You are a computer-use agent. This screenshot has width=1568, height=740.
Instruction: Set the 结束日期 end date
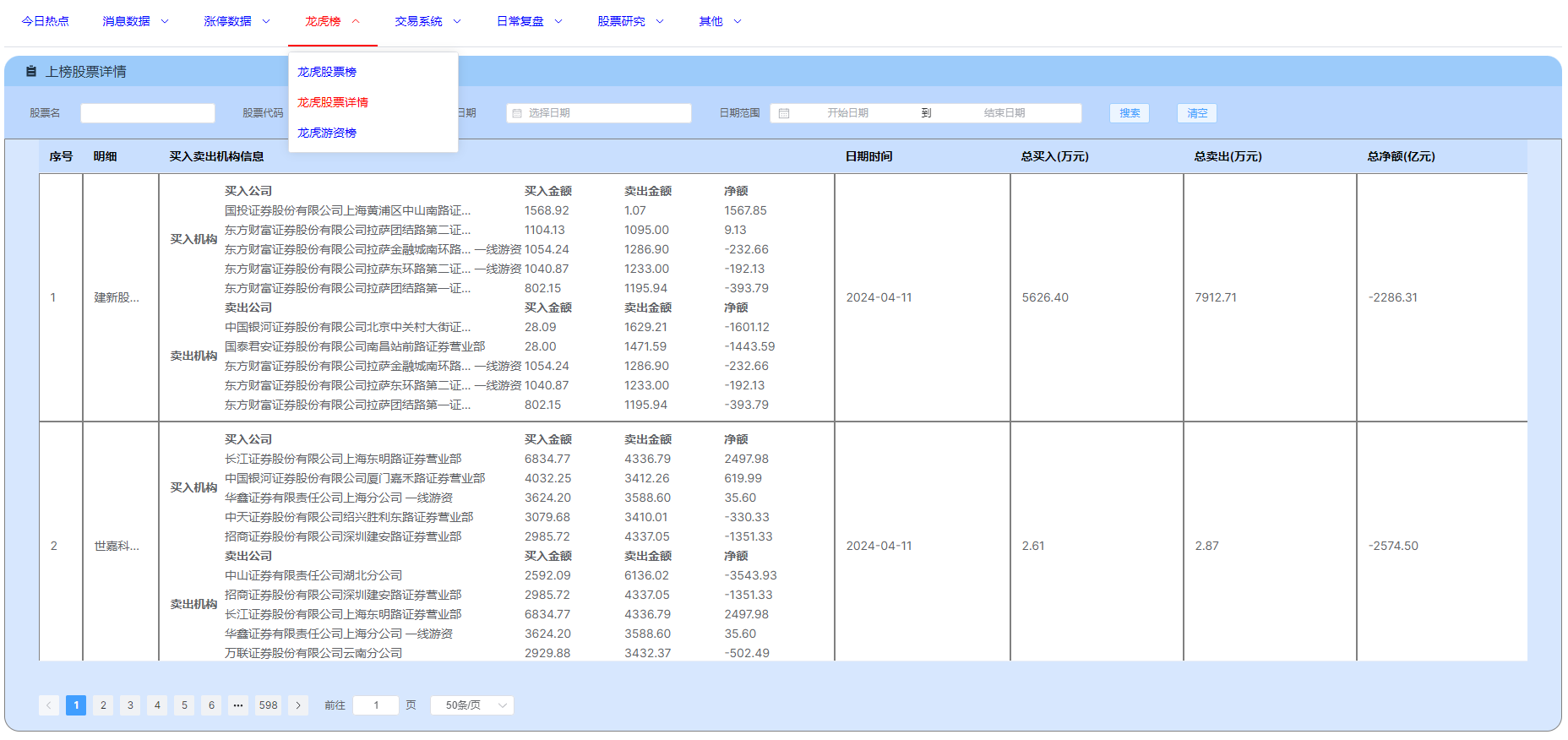pos(1004,113)
